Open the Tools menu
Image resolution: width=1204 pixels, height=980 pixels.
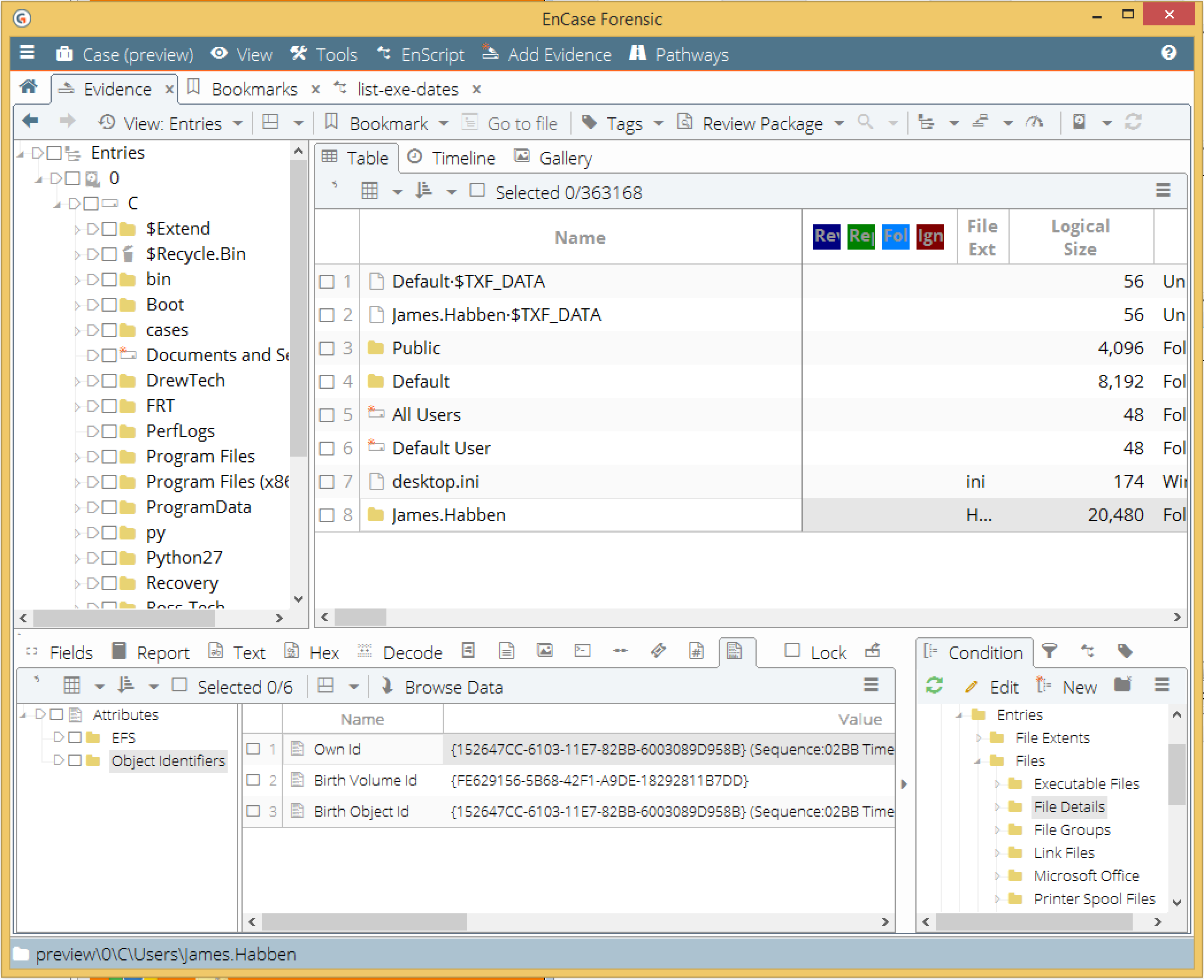pyautogui.click(x=324, y=54)
